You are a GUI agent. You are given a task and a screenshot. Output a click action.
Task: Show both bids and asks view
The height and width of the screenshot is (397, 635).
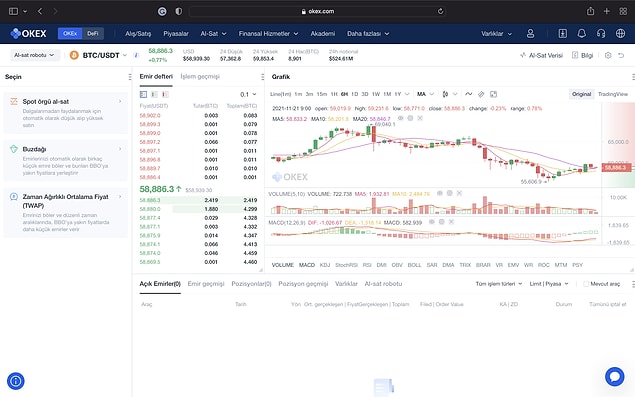(x=143, y=94)
